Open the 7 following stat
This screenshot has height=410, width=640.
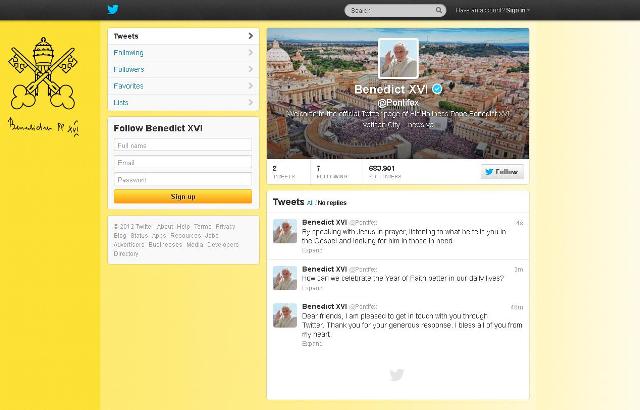(332, 172)
